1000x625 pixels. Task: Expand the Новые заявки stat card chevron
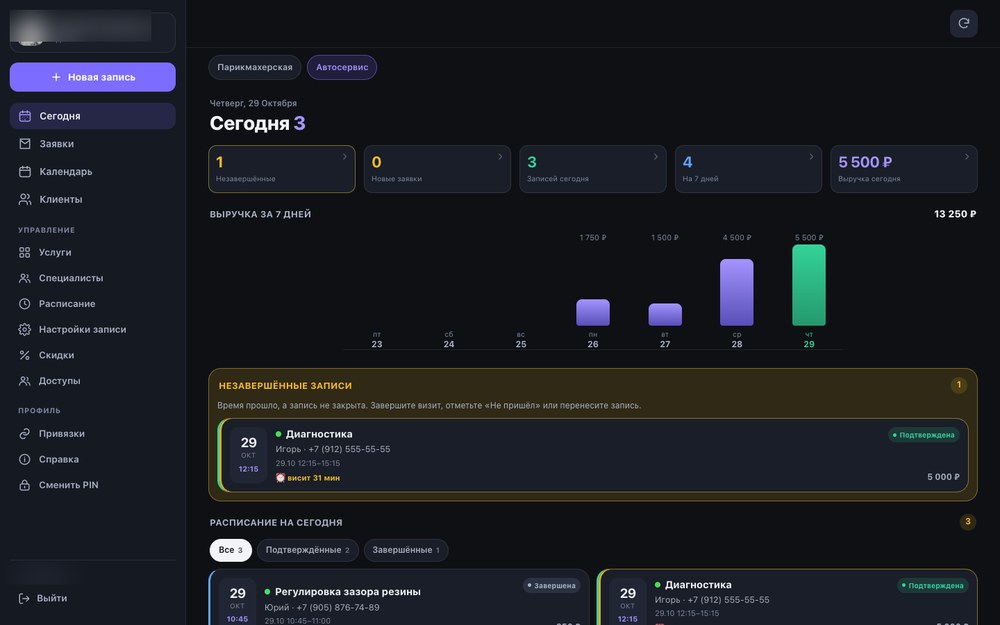coord(500,157)
